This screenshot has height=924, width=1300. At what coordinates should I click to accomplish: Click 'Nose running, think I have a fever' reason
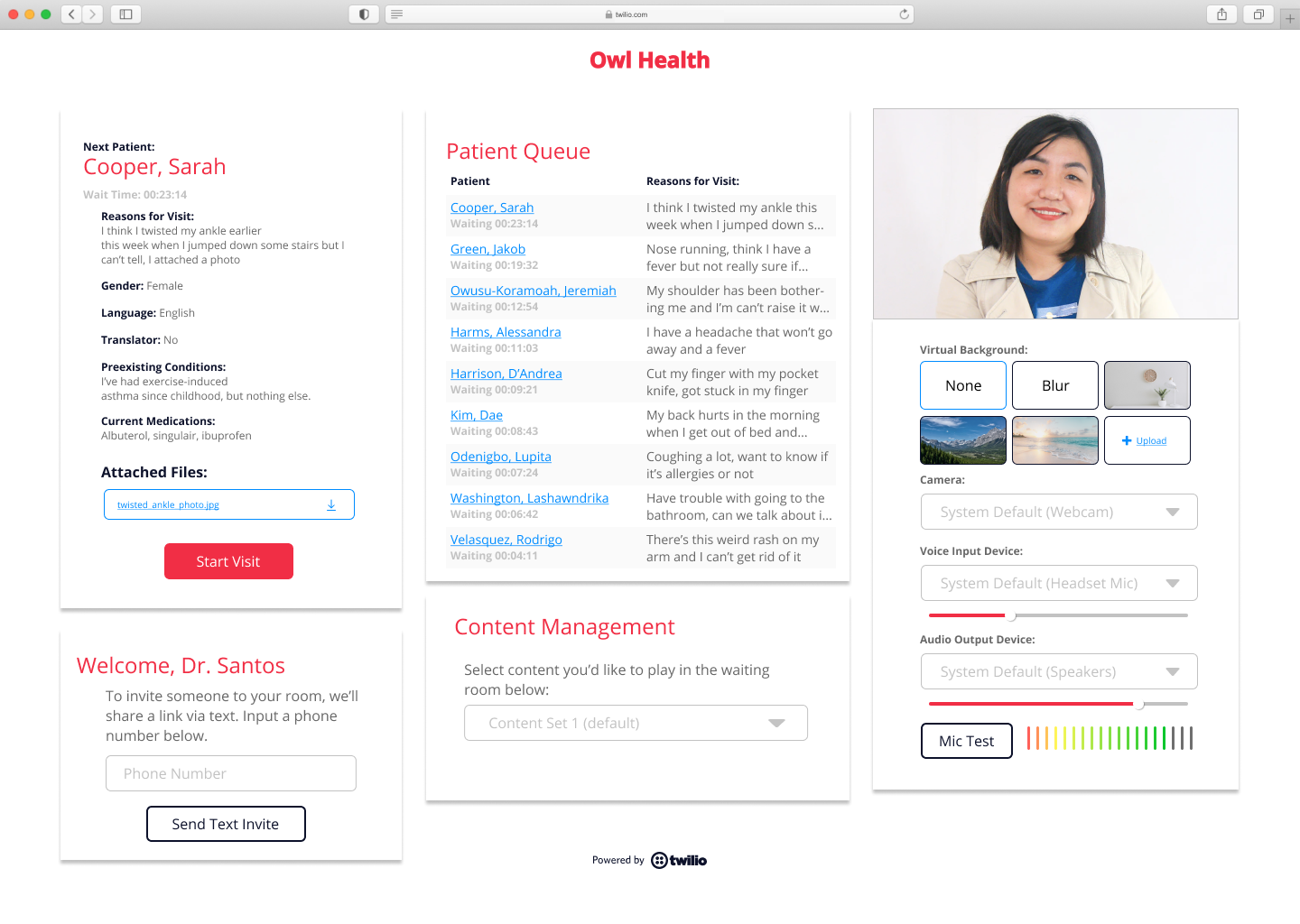click(x=729, y=257)
